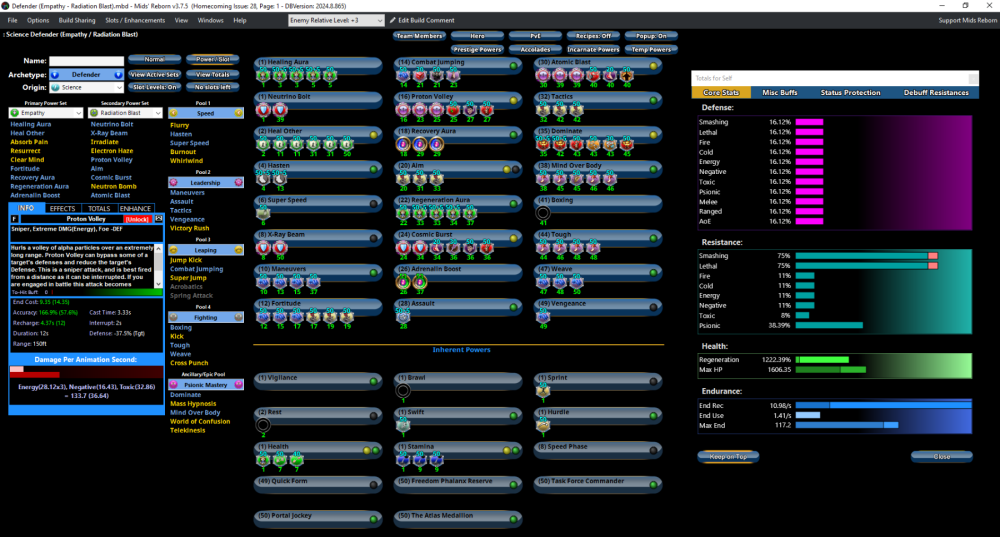Click the first enhancement icon under Dominate
This screenshot has height=537, width=1000.
coord(544,144)
